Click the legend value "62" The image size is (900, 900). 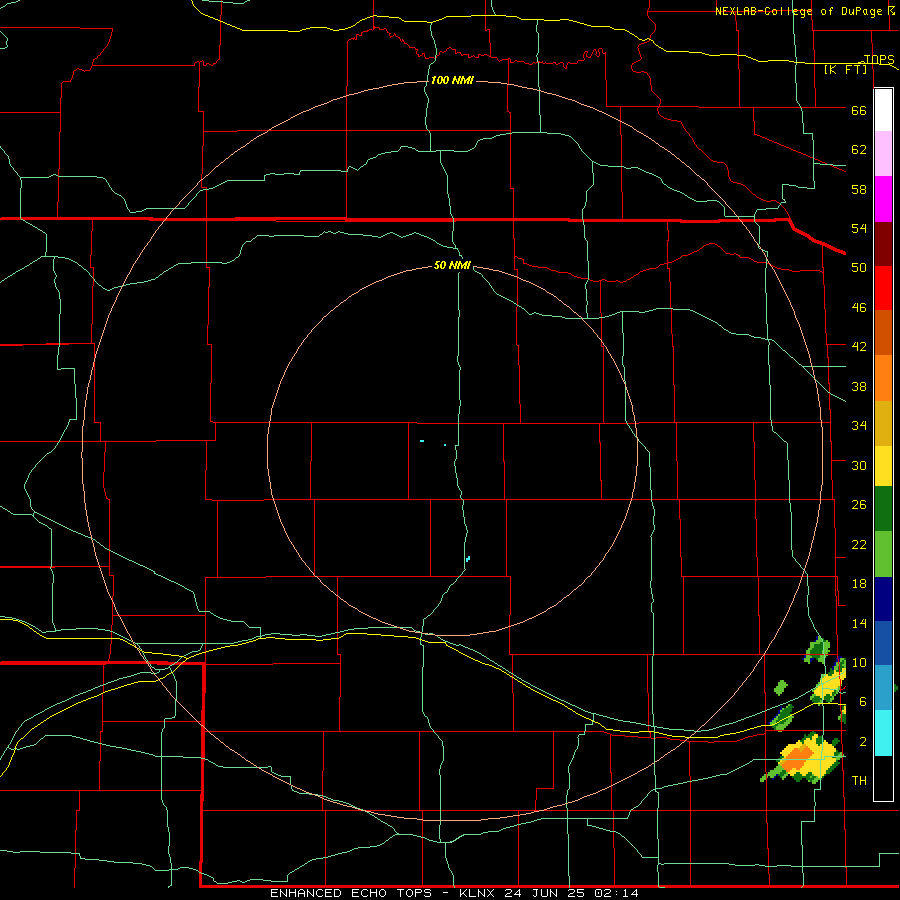[859, 149]
